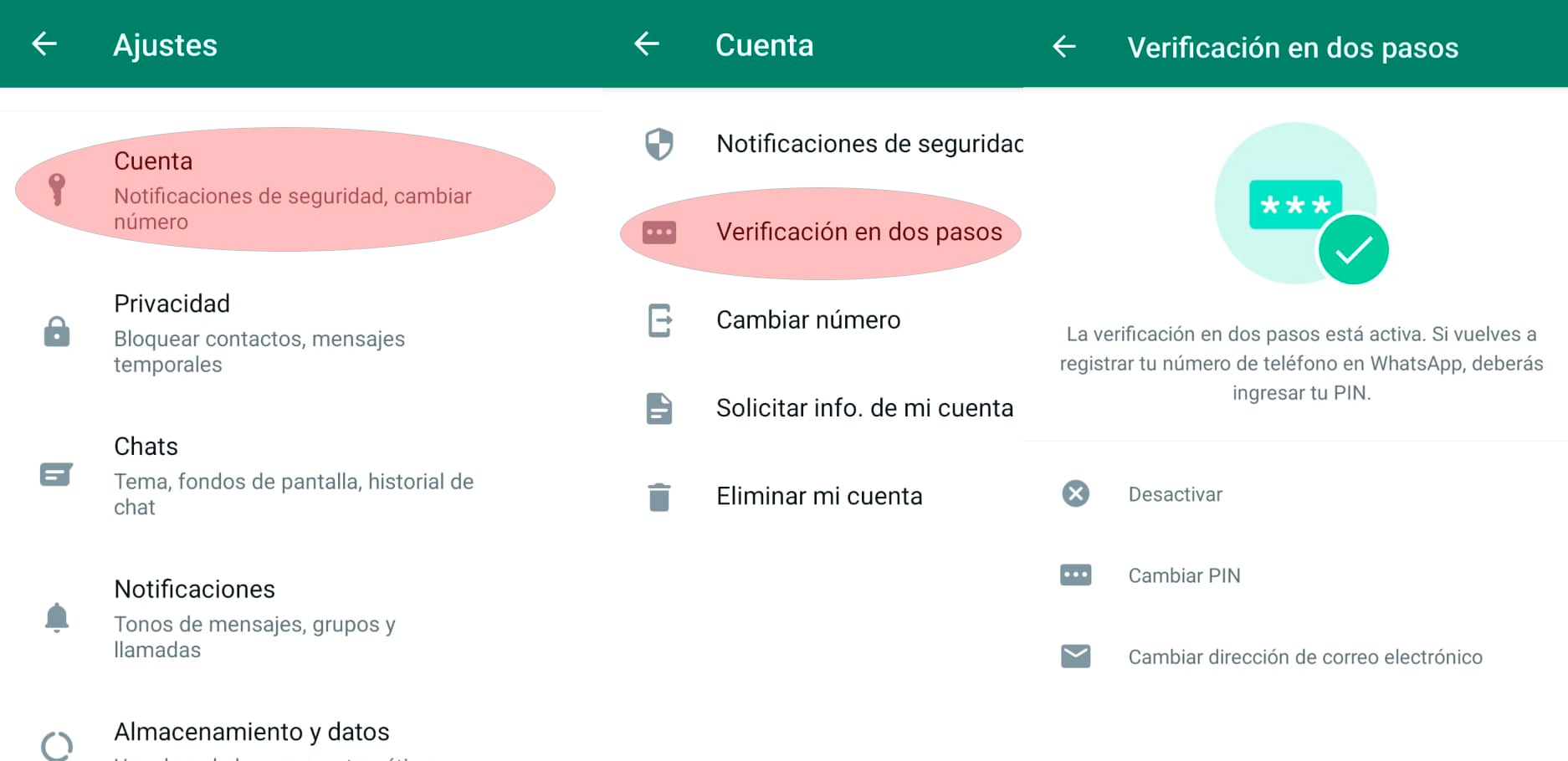Open Cuenta from the Ajustes list
Image resolution: width=1568 pixels, height=761 pixels.
click(154, 161)
